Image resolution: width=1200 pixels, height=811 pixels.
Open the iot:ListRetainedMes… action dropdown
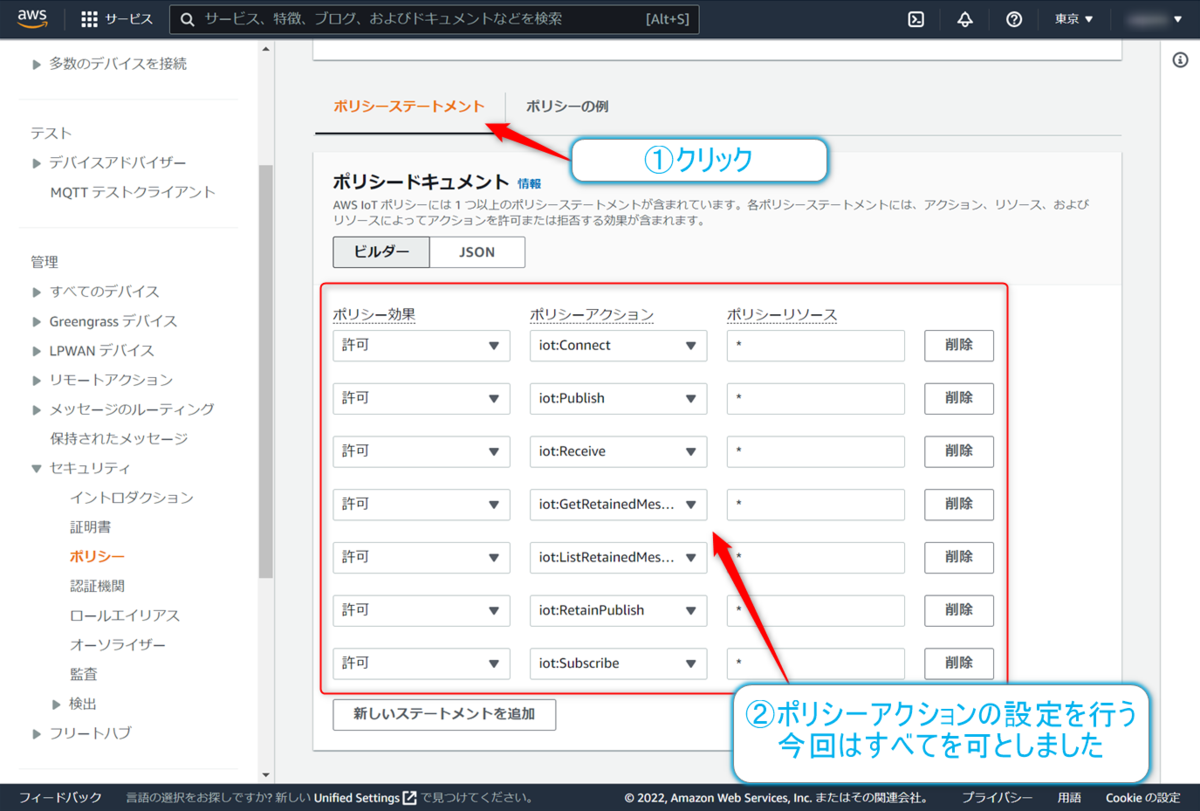click(x=618, y=557)
